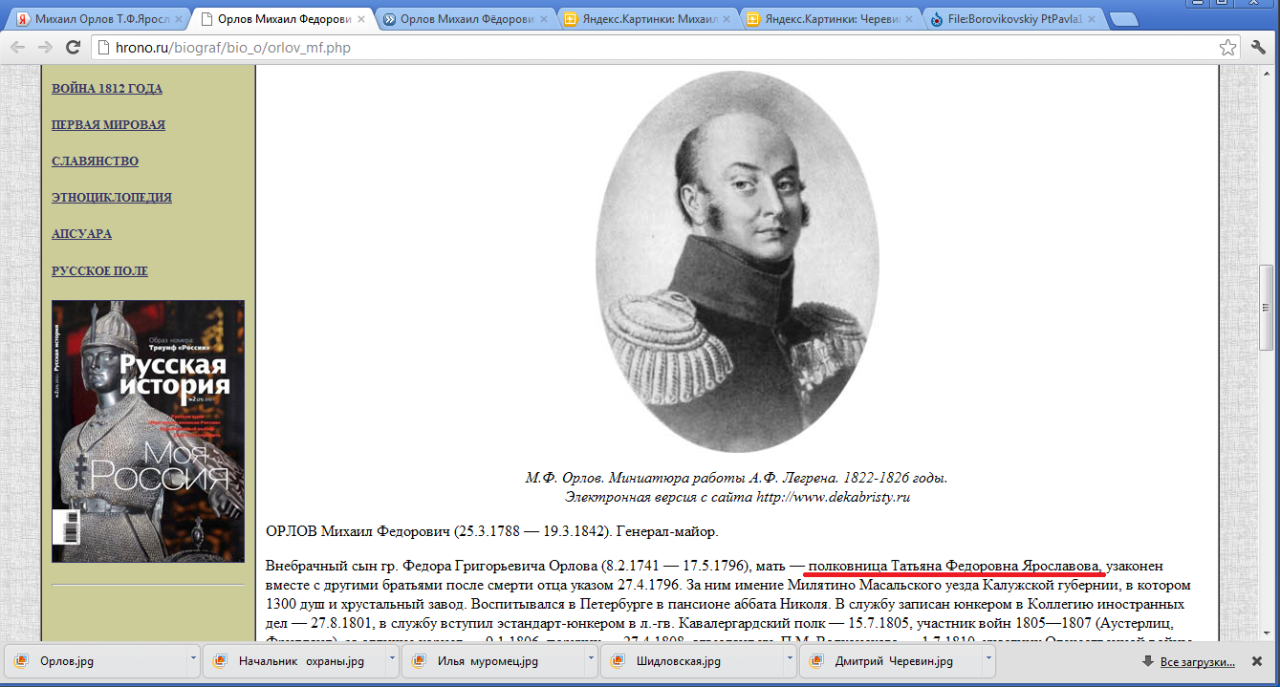This screenshot has height=687, width=1280.
Task: Close the 'Яндекс.Картинки: Черевин' tab
Action: click(910, 19)
